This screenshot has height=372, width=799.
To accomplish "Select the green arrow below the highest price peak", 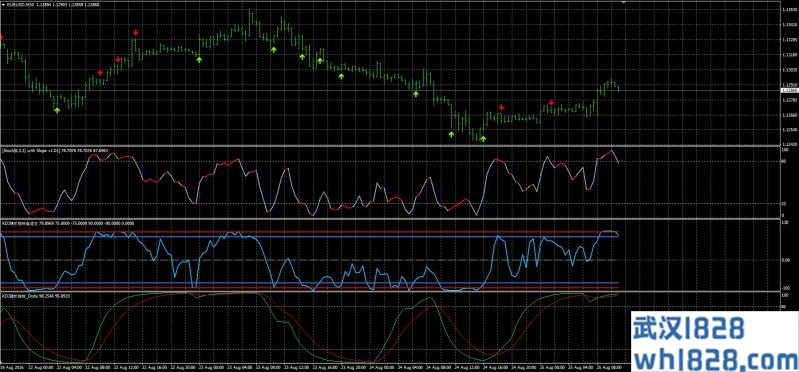I will pyautogui.click(x=274, y=49).
